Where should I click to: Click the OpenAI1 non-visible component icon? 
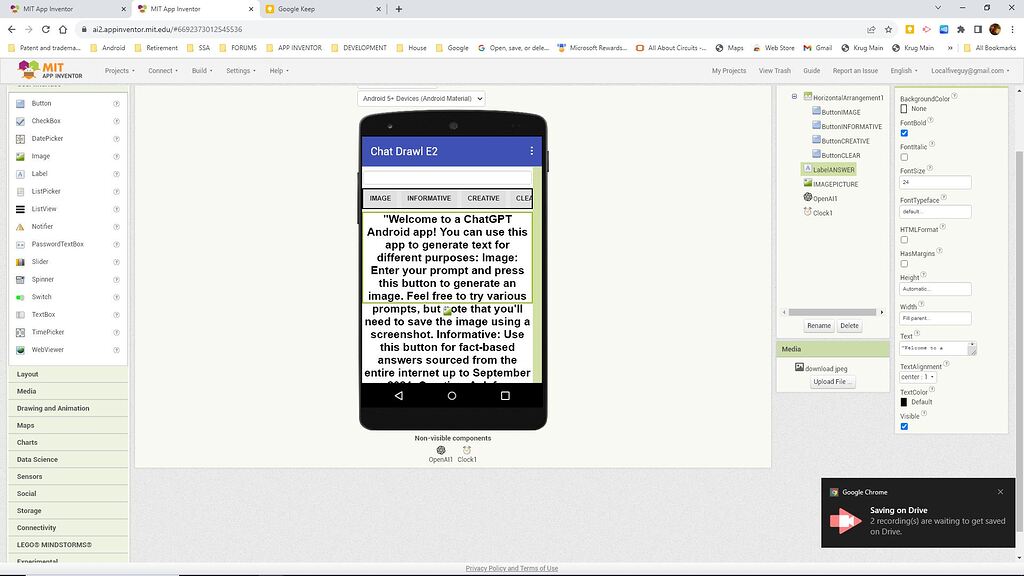point(440,452)
